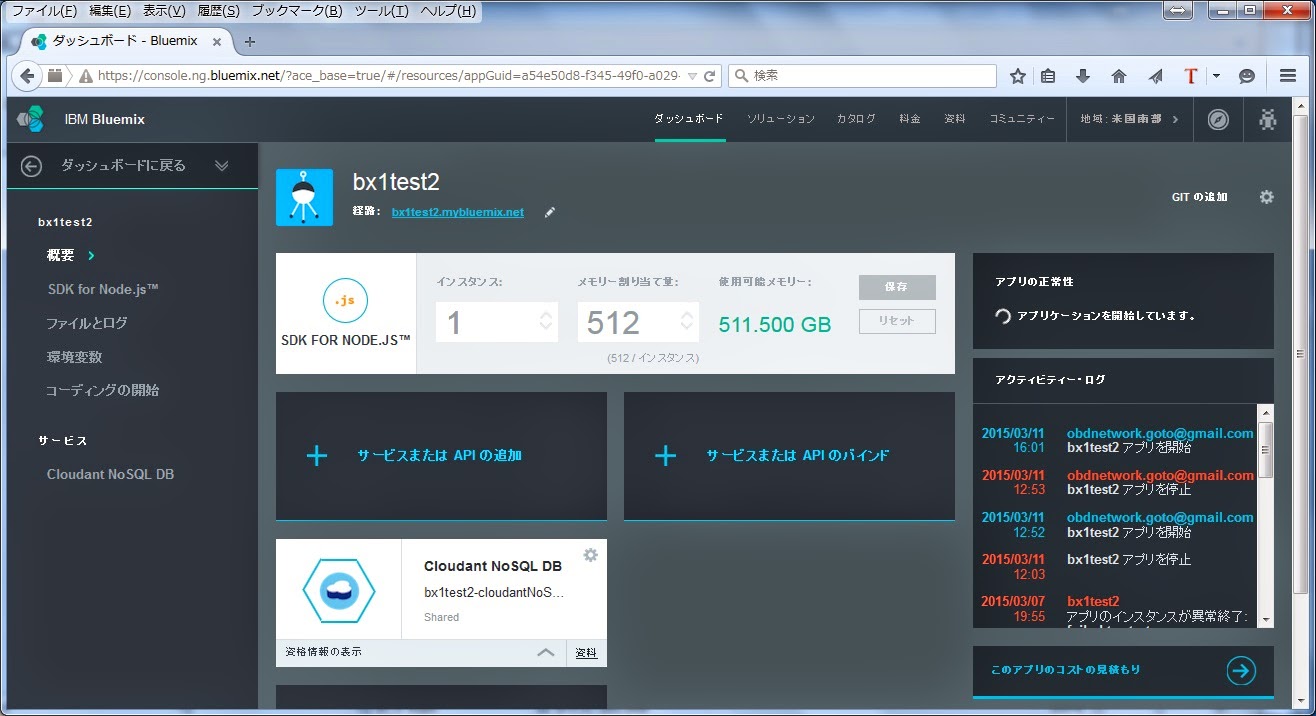Open the browser downloads arrow icon

[x=1083, y=76]
